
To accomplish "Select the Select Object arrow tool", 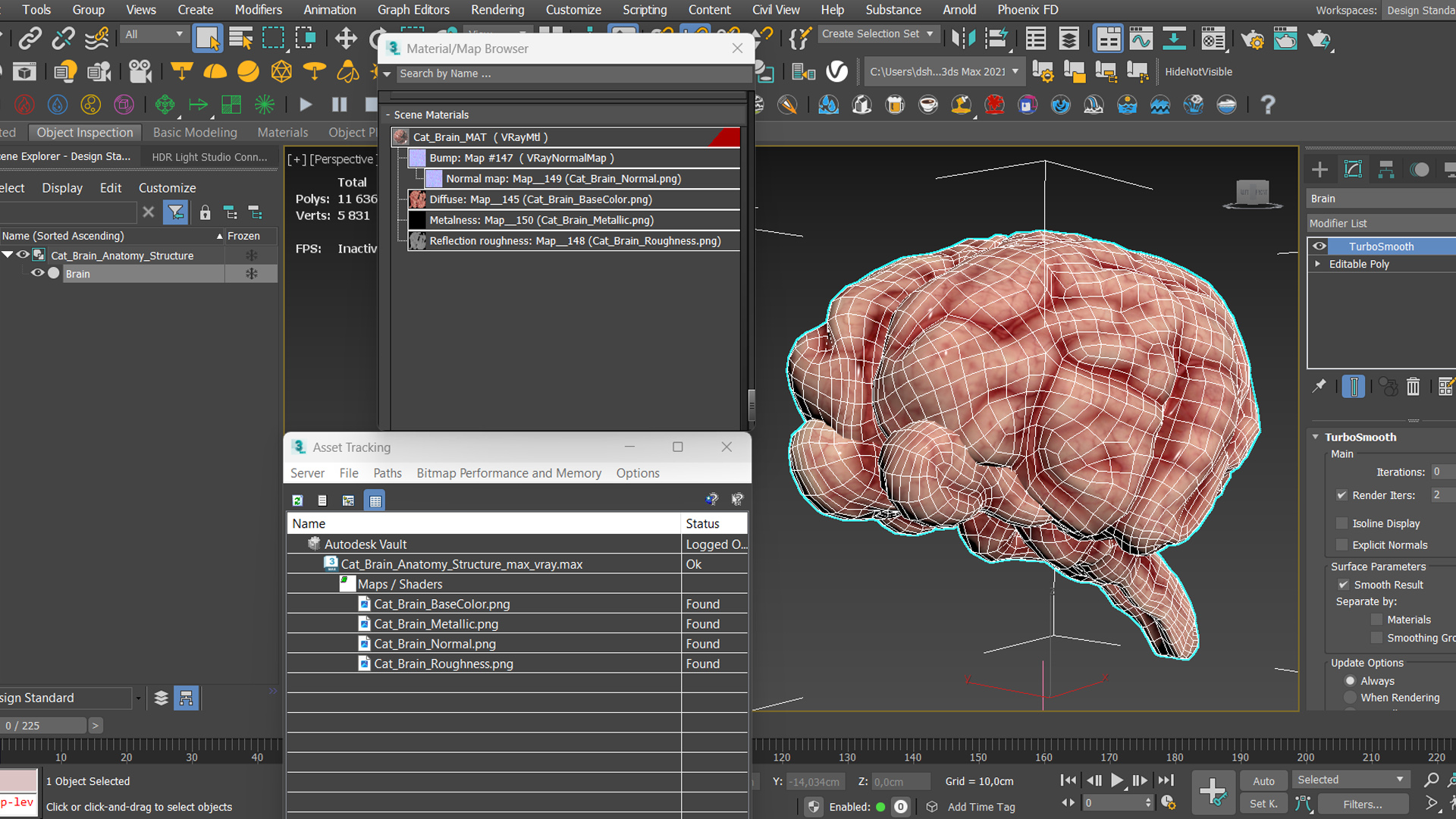I will (x=207, y=38).
